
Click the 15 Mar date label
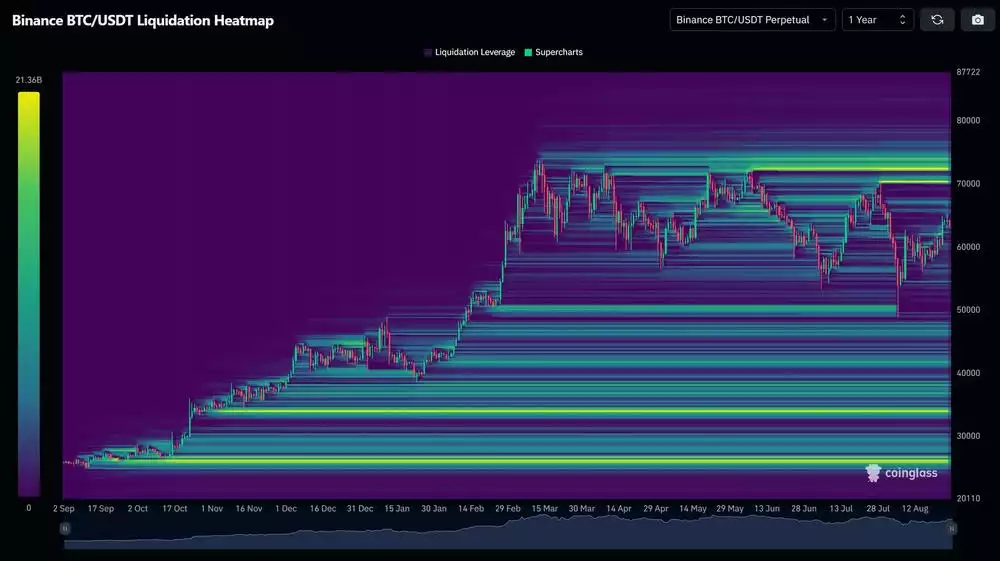point(545,509)
